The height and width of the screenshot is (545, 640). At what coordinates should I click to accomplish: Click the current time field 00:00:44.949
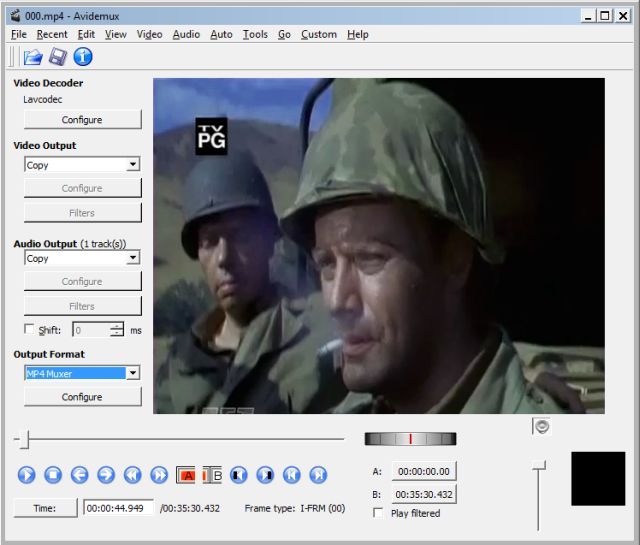[x=118, y=508]
